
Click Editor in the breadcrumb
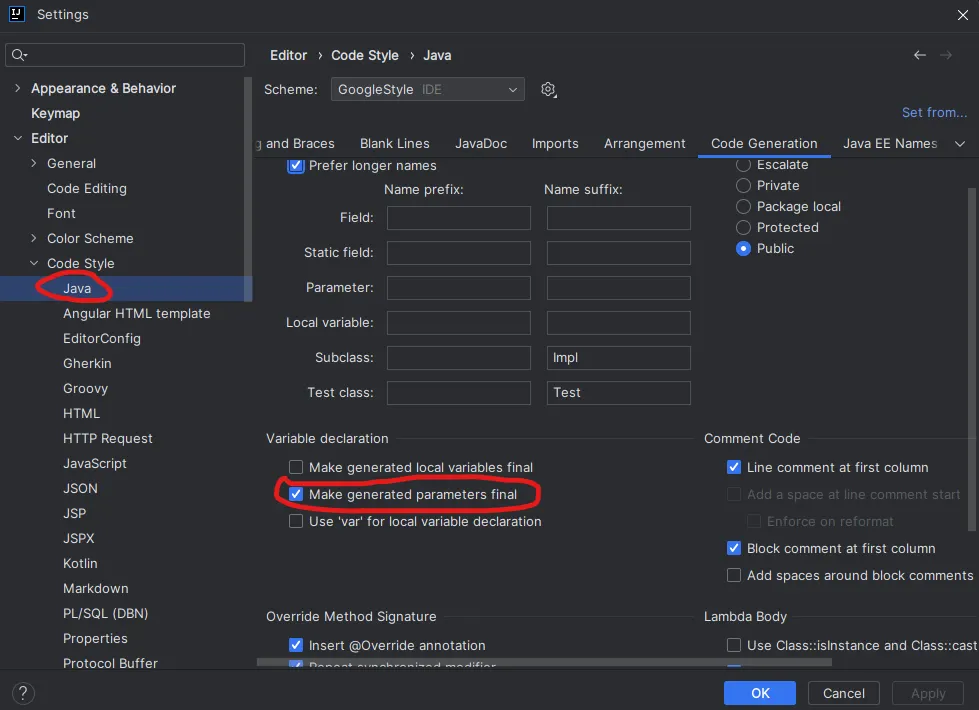coord(288,55)
